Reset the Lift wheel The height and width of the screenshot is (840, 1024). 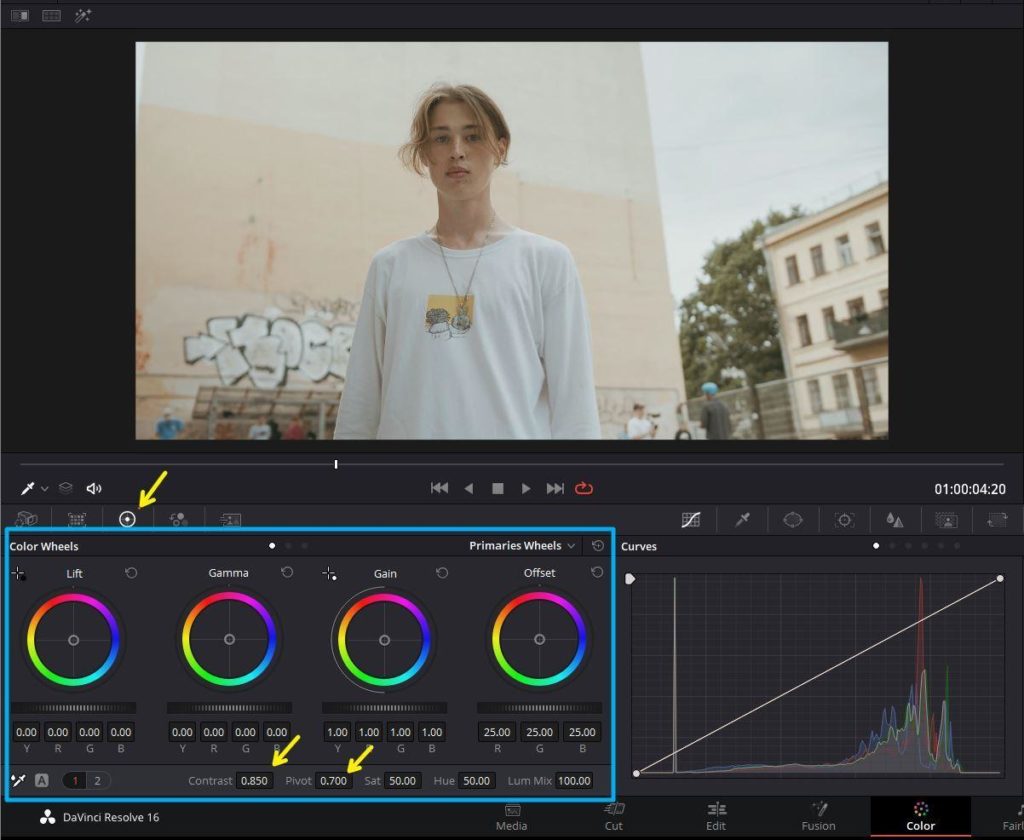click(x=131, y=573)
